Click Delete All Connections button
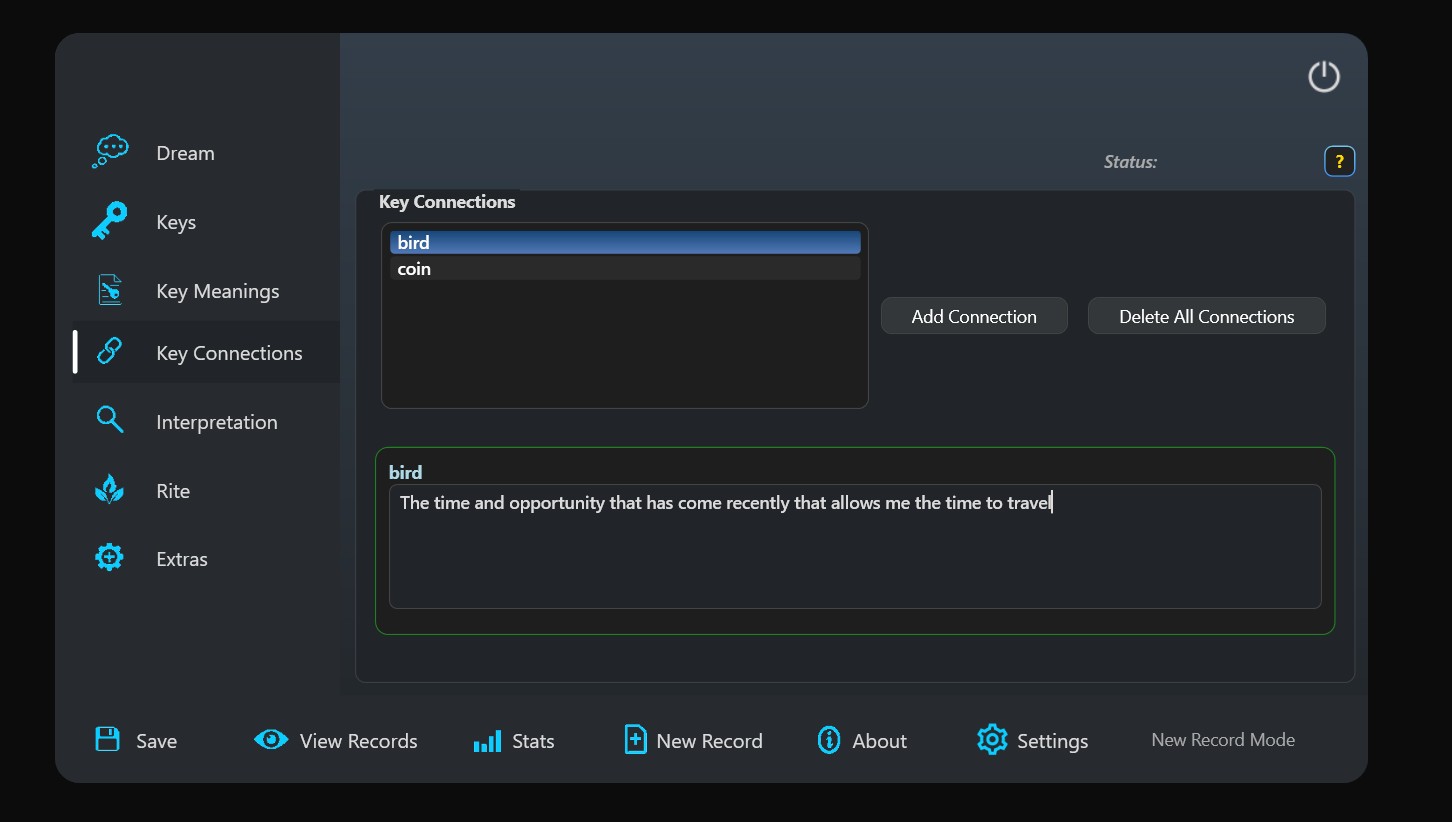 pyautogui.click(x=1206, y=316)
